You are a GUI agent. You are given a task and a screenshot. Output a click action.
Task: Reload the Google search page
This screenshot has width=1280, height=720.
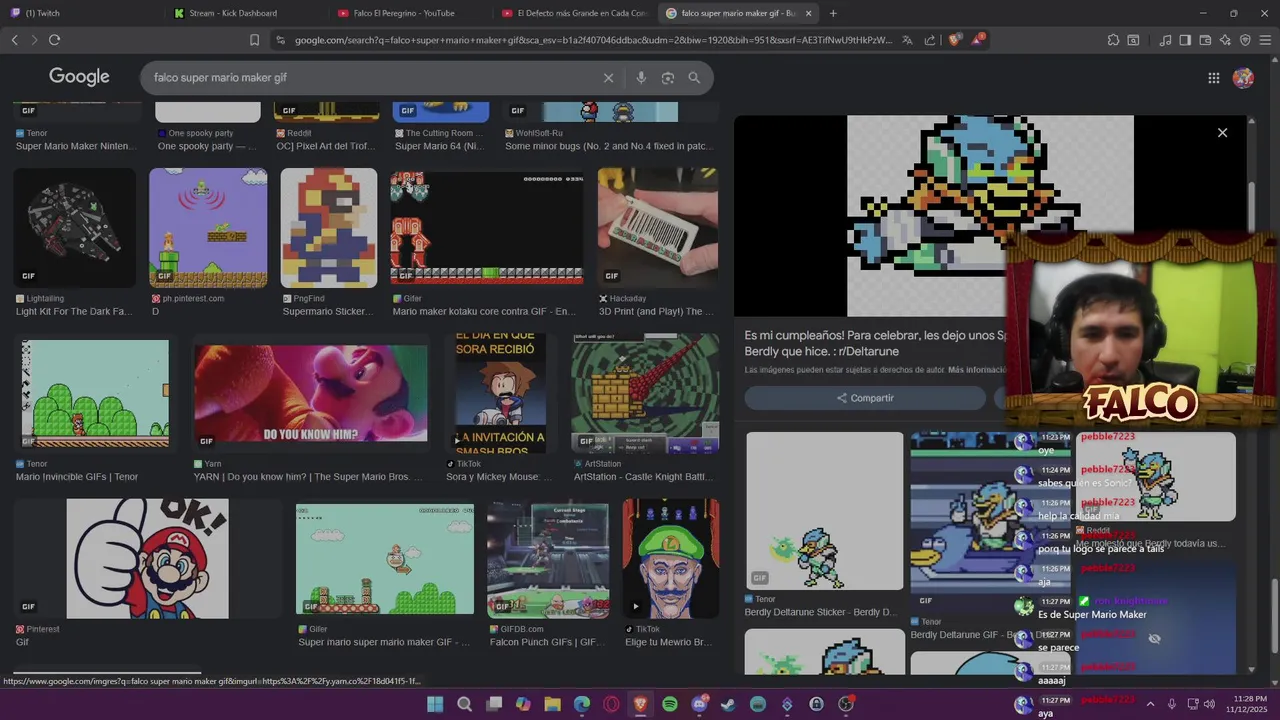pos(54,40)
